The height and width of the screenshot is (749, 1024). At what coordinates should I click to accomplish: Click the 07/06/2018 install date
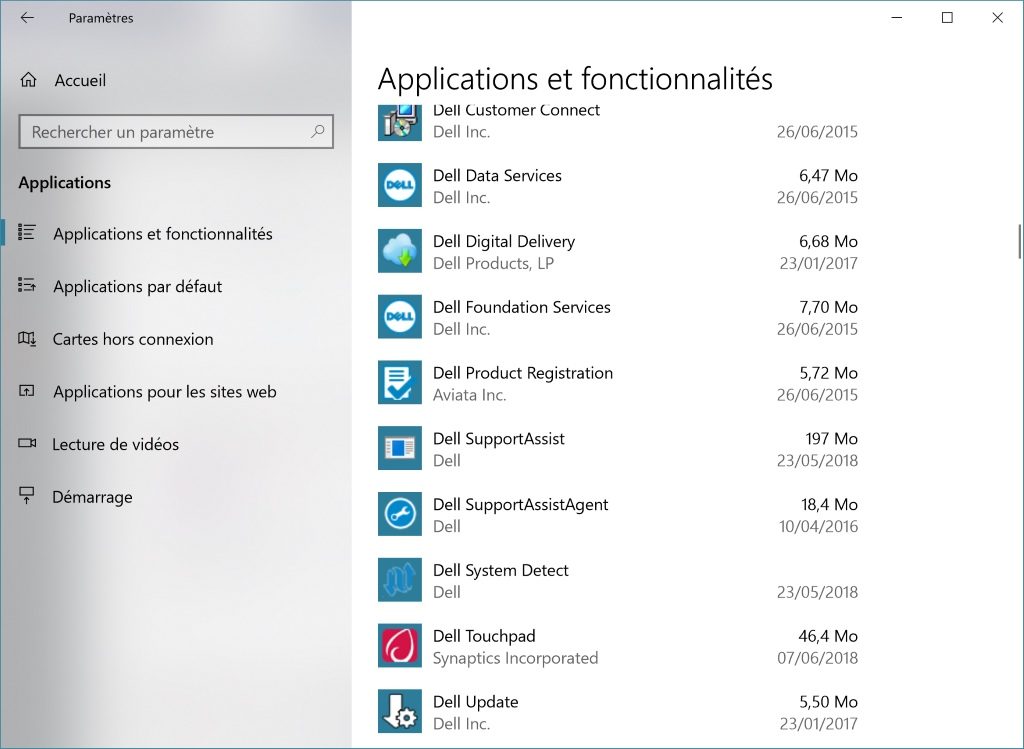818,658
